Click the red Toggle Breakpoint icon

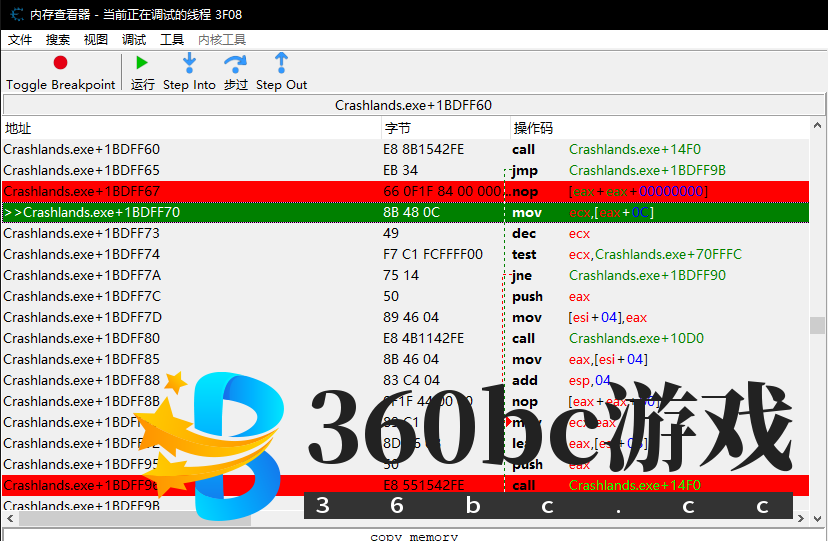(x=60, y=63)
